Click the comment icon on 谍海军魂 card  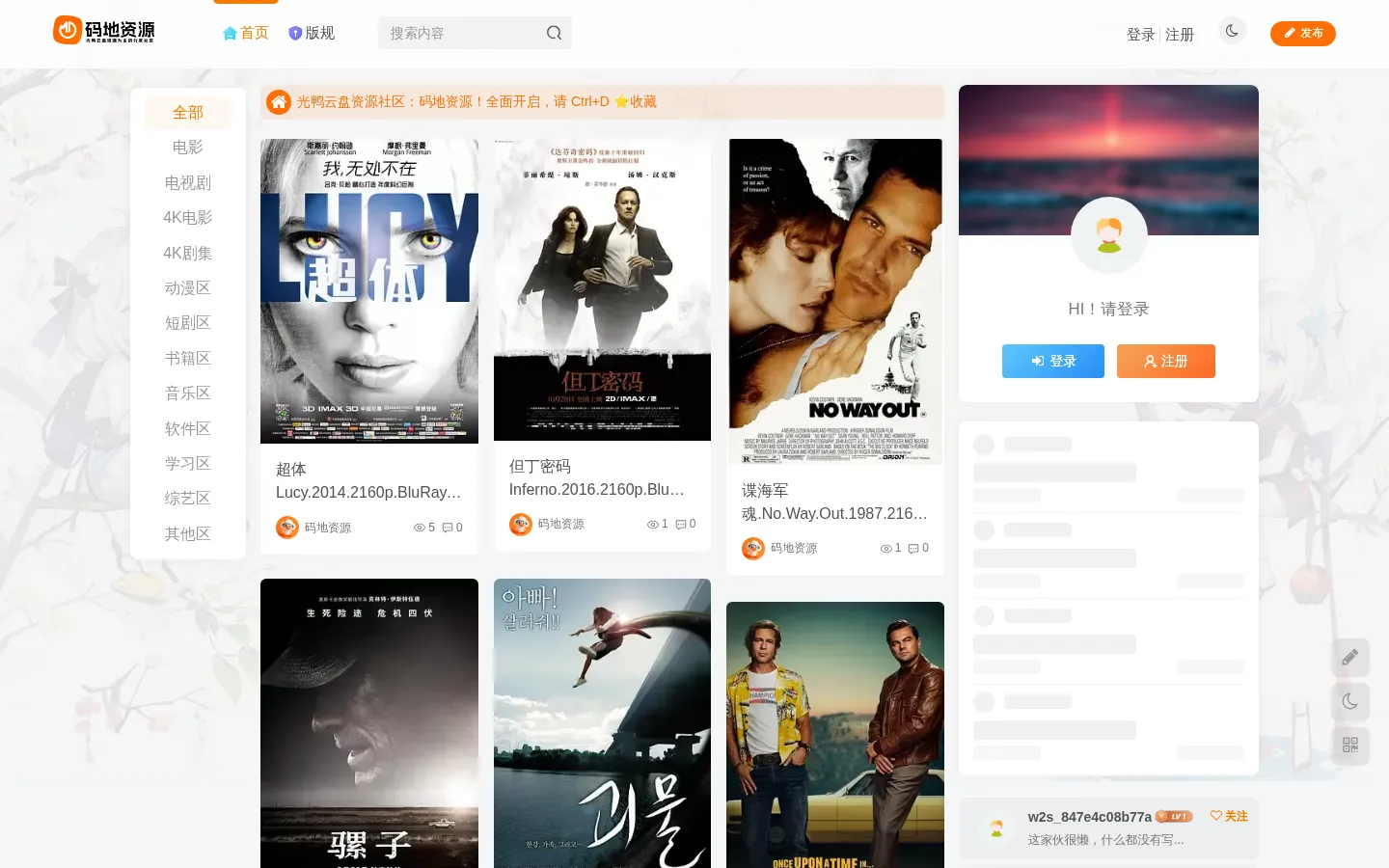(913, 549)
